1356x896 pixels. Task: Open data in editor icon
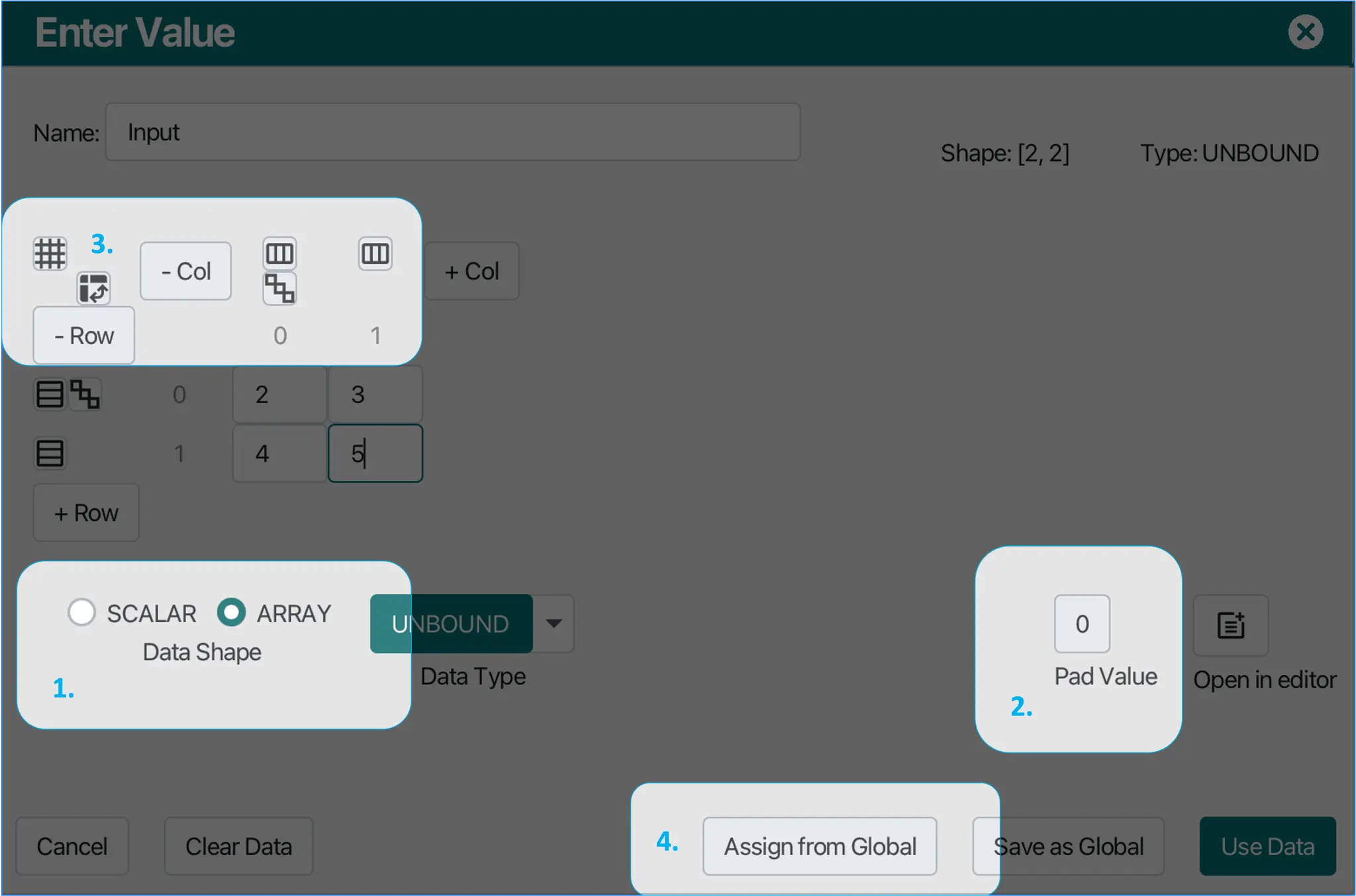[1231, 625]
